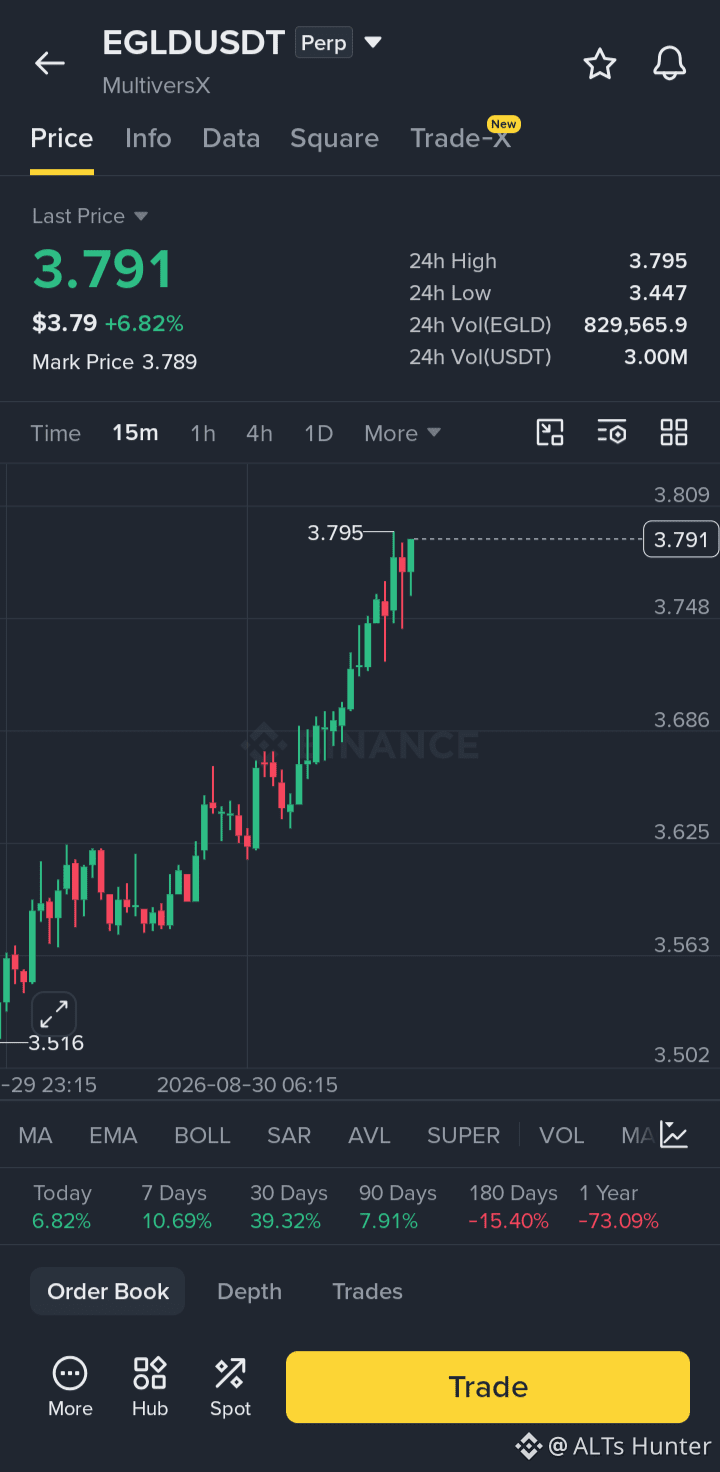Image resolution: width=720 pixels, height=1472 pixels.
Task: Tap the yellow Trade button
Action: click(x=488, y=1387)
